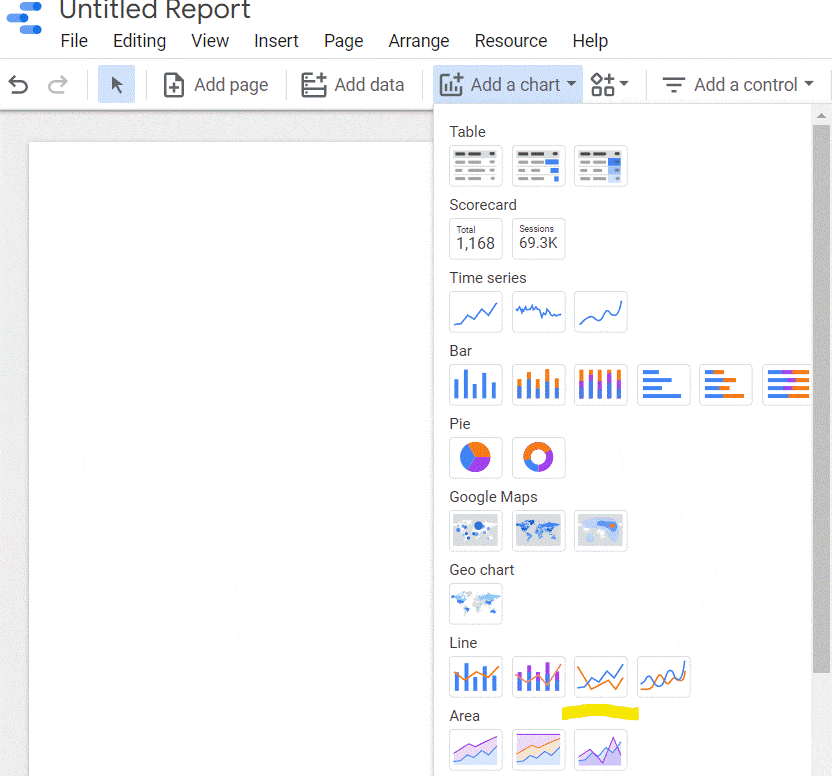Open the Resource menu
The image size is (832, 776).
[x=510, y=41]
